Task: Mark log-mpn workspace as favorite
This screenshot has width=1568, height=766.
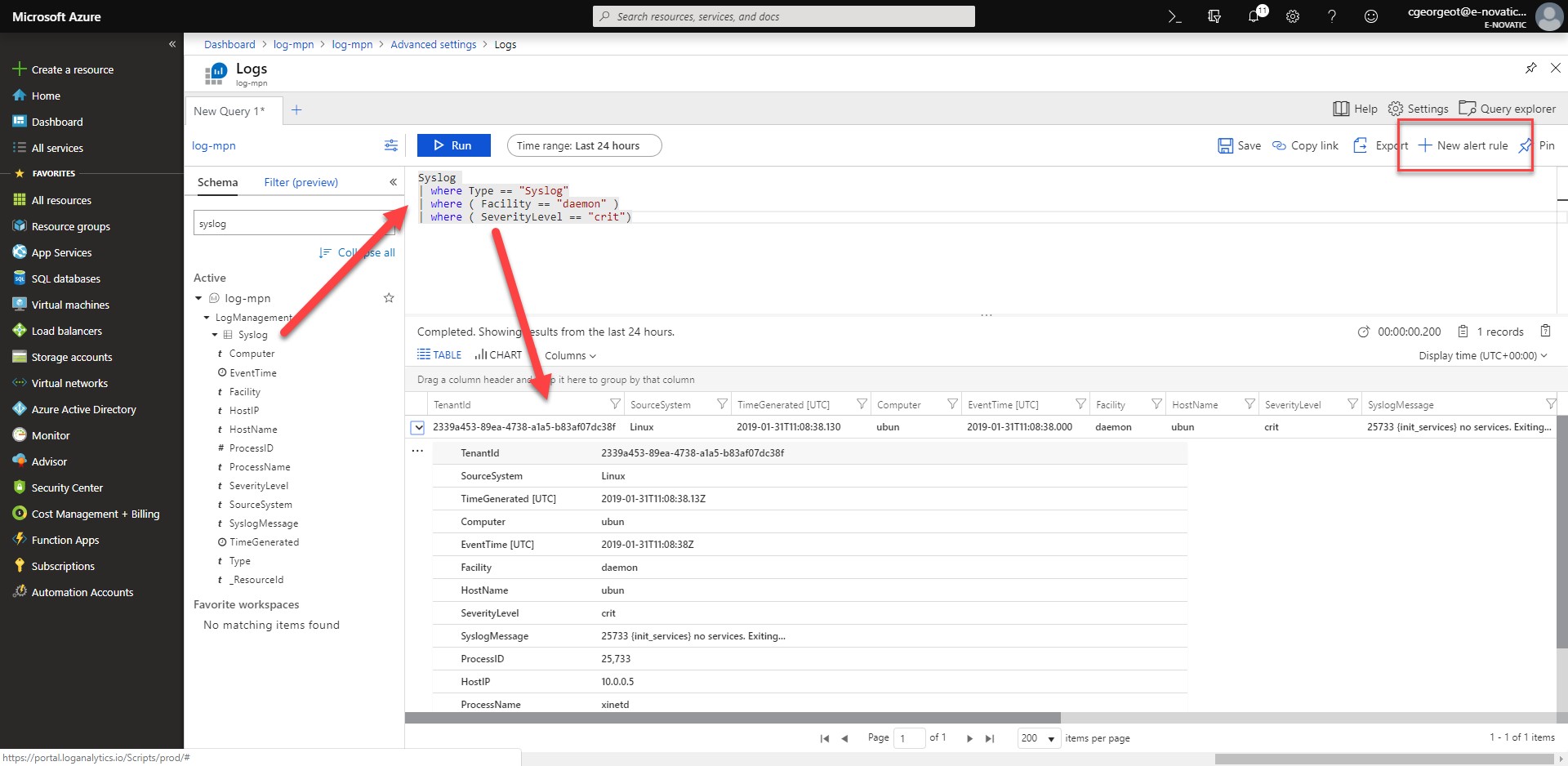Action: pos(389,298)
